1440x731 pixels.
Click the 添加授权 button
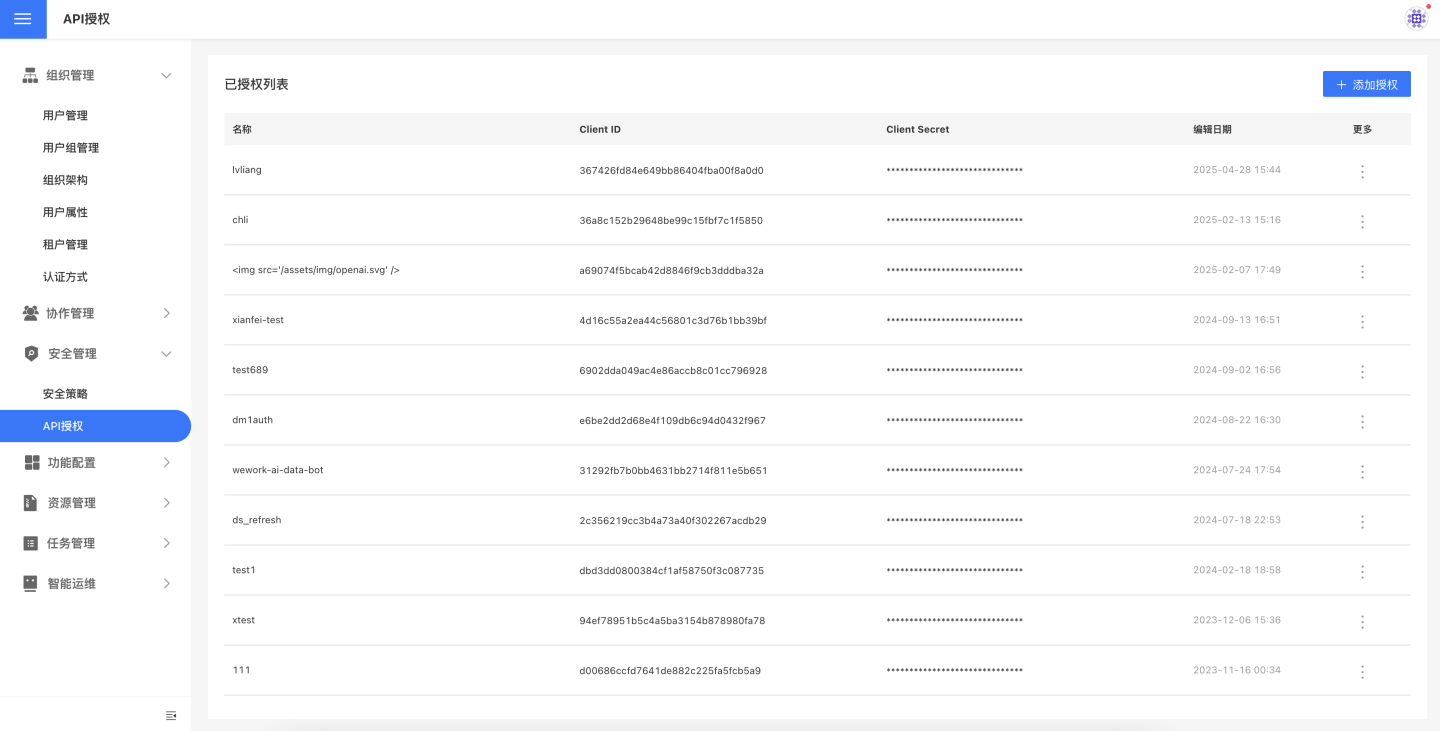[x=1366, y=85]
